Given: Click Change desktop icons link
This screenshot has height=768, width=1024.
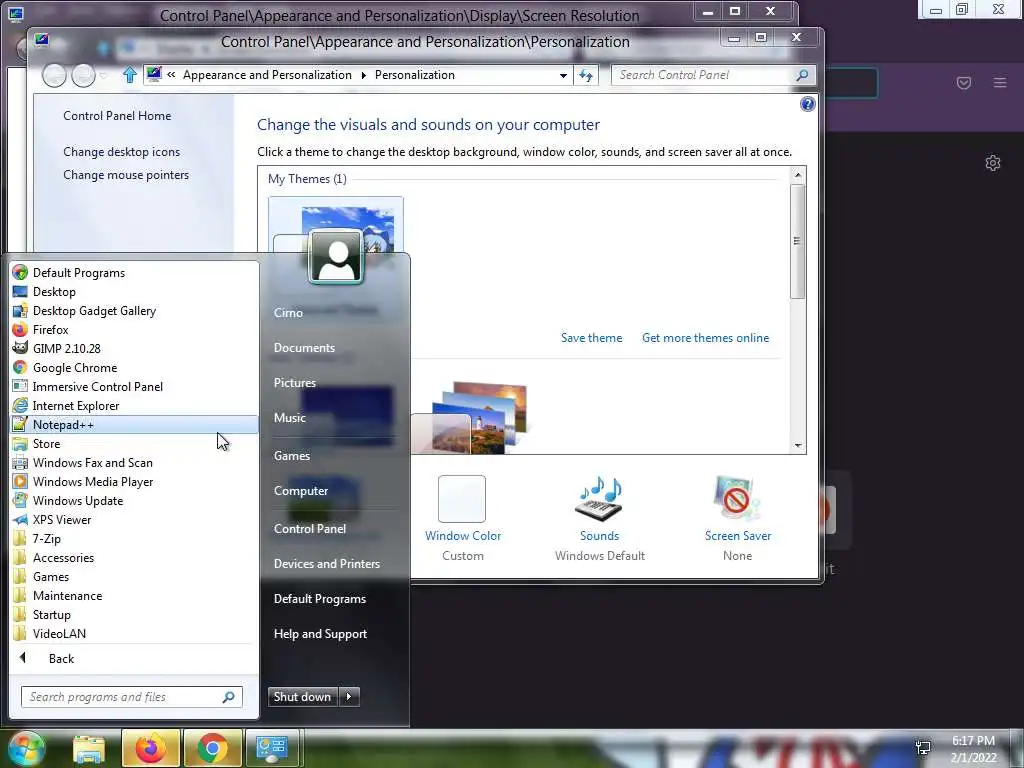Looking at the screenshot, I should tap(121, 152).
